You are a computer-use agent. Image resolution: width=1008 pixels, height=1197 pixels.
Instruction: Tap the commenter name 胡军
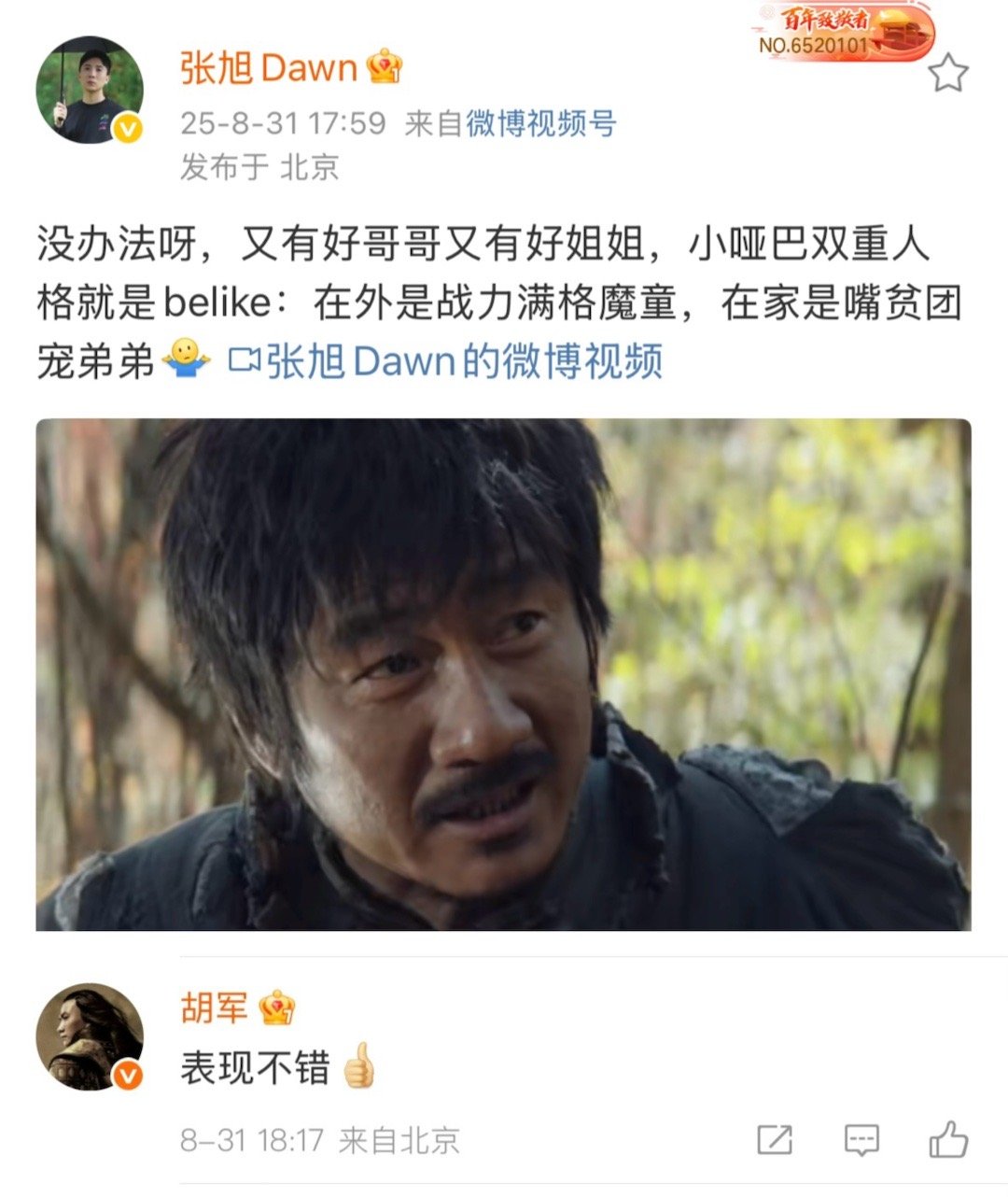(x=215, y=1008)
